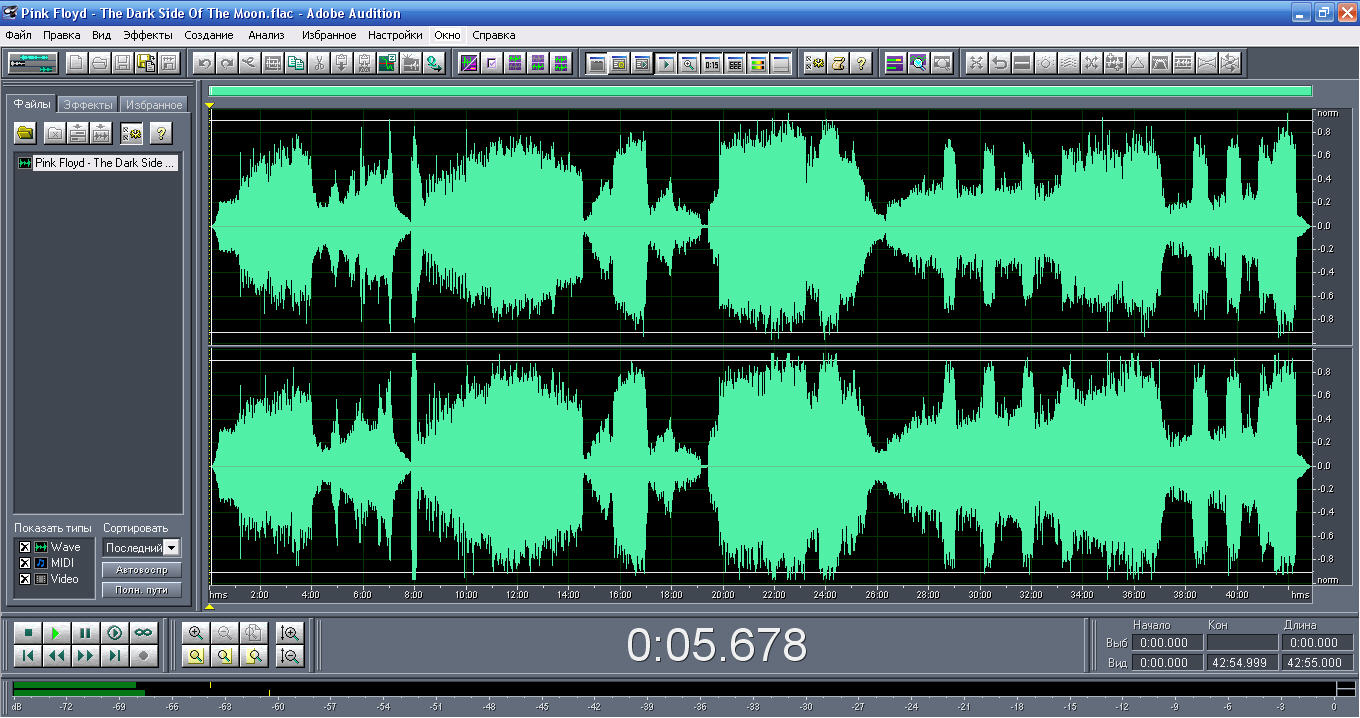Image resolution: width=1360 pixels, height=718 pixels.
Task: Click the Автовоспр button
Action: tap(141, 570)
